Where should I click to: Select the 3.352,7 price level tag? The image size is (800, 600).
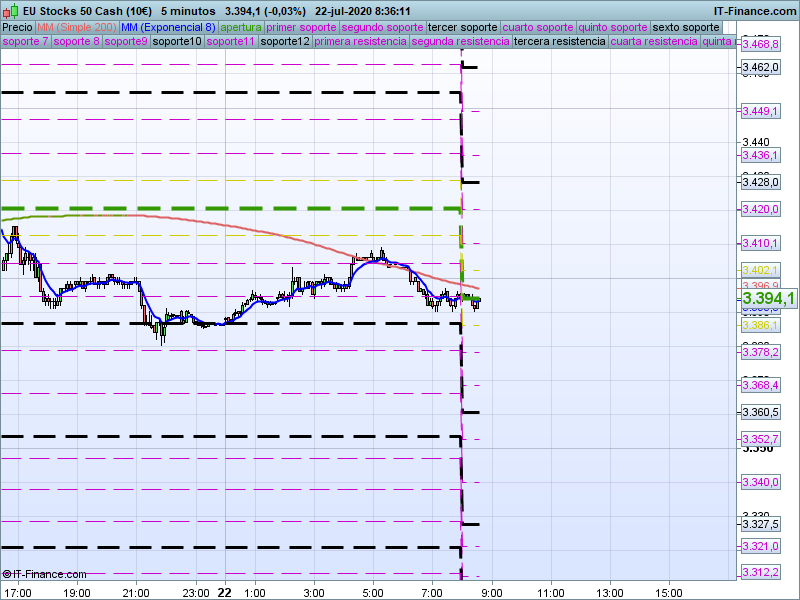759,439
